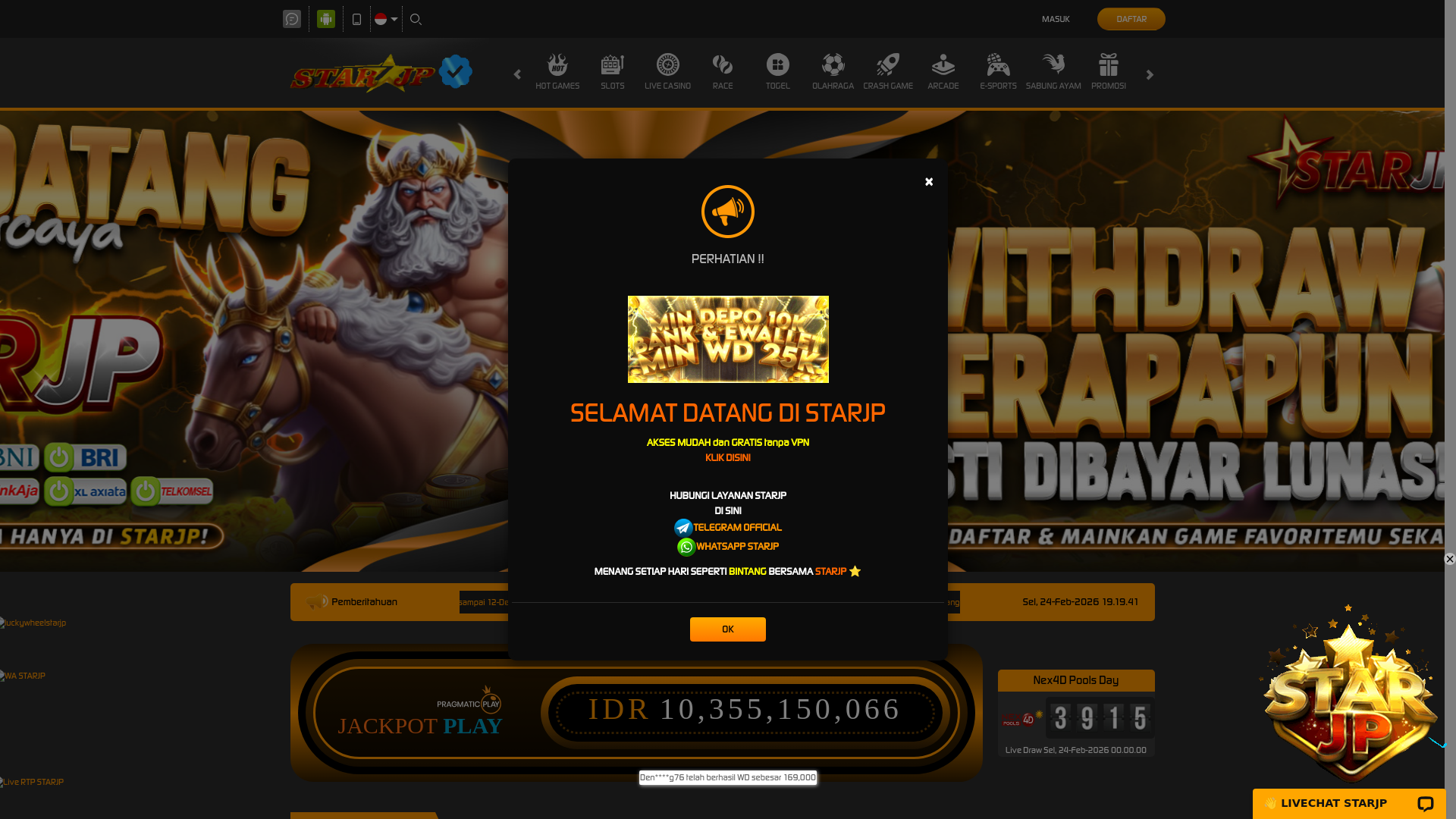1456x819 pixels.
Task: Open the E-SPORTS category
Action: point(998,72)
